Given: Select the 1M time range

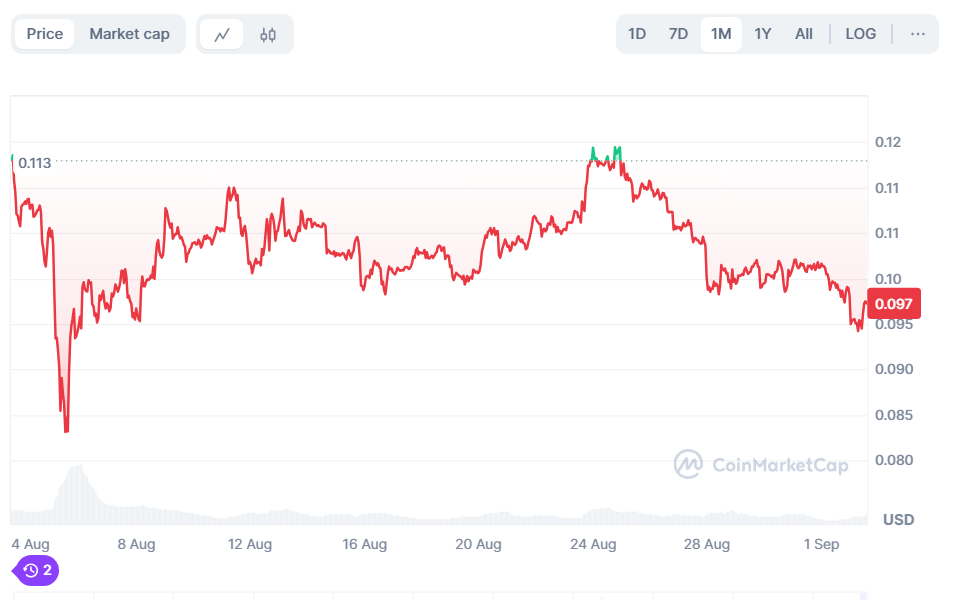Looking at the screenshot, I should pos(721,34).
